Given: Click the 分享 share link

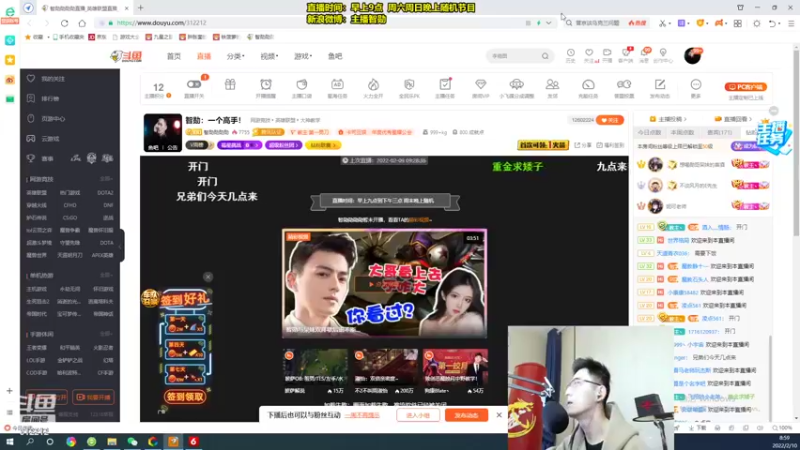Looking at the screenshot, I should pos(584,145).
